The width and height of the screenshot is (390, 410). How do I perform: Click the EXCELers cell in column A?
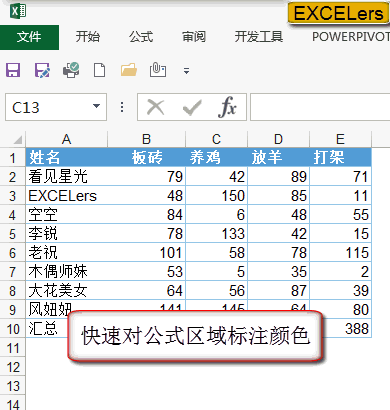coord(67,195)
